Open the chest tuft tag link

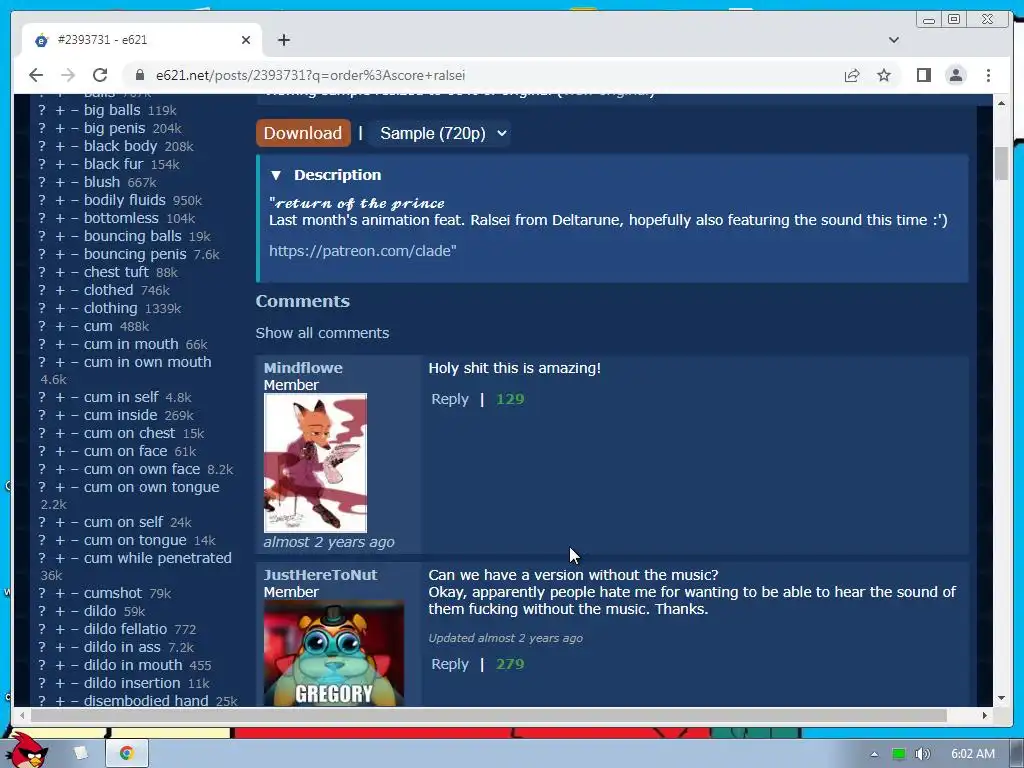click(116, 272)
